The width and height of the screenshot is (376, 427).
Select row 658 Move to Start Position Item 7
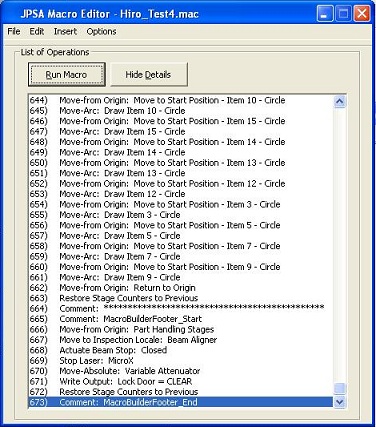click(181, 246)
